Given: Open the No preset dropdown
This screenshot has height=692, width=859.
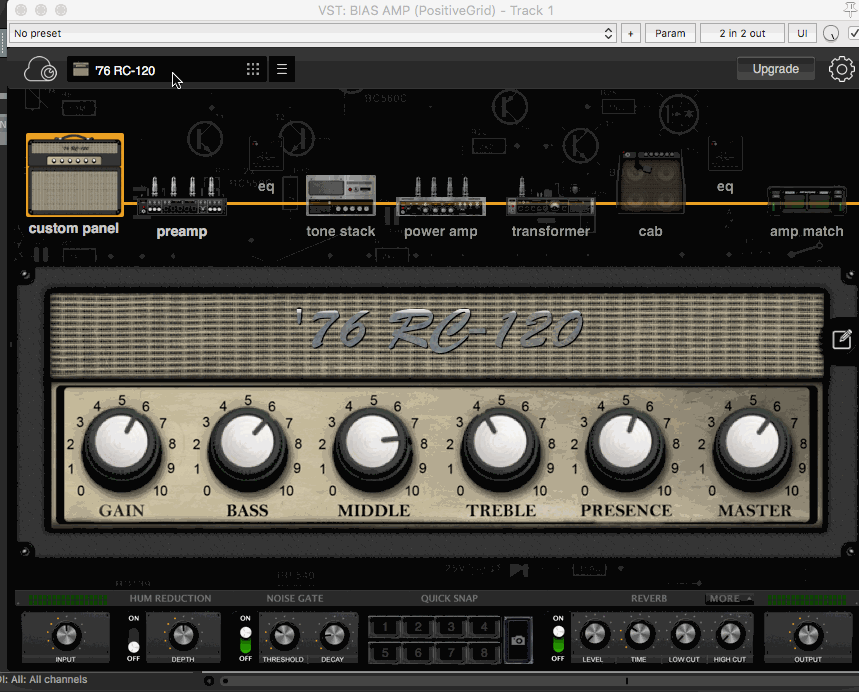Looking at the screenshot, I should point(313,33).
